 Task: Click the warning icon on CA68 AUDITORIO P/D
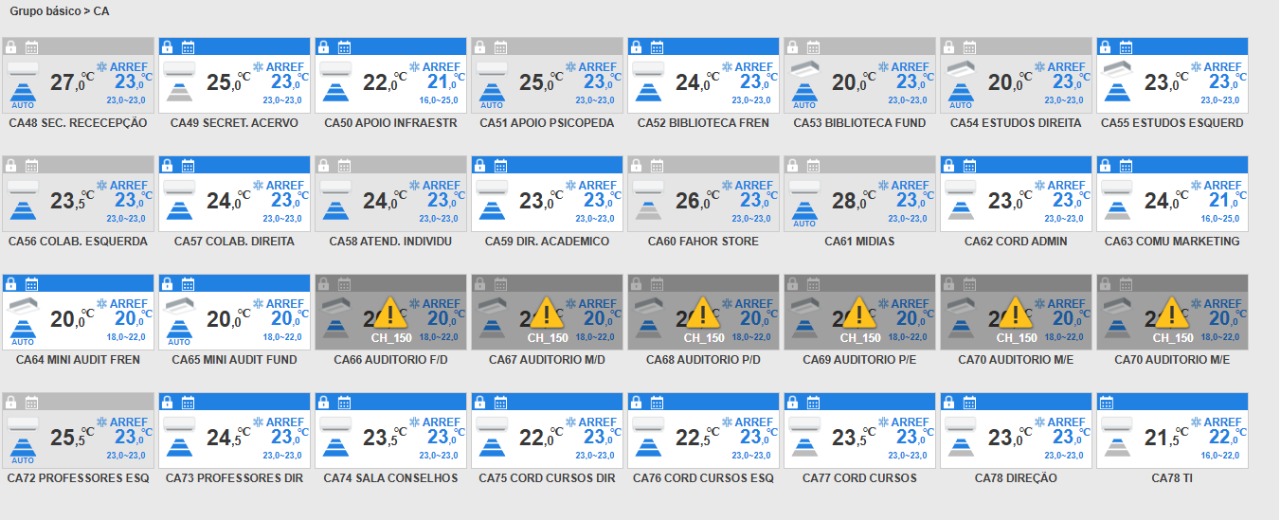(x=702, y=313)
